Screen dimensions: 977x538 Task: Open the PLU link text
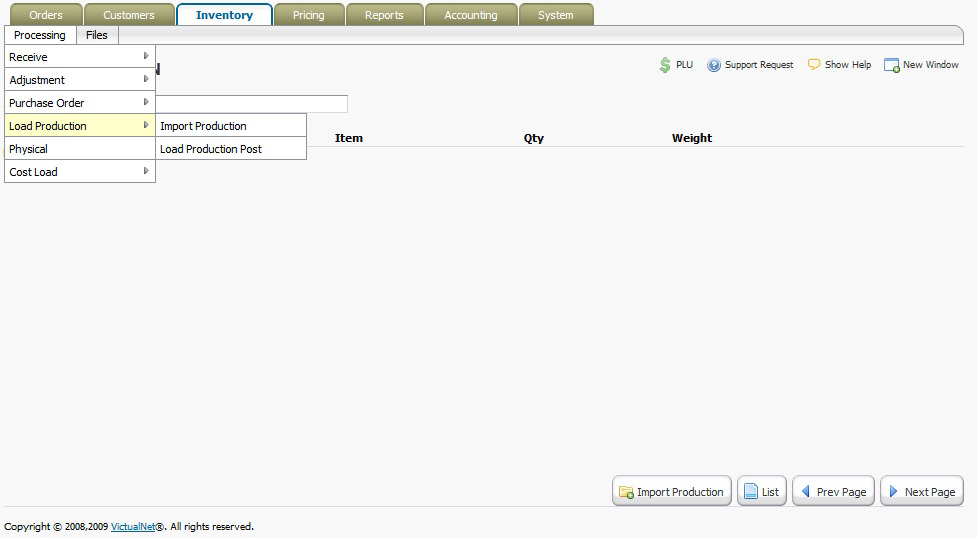684,65
